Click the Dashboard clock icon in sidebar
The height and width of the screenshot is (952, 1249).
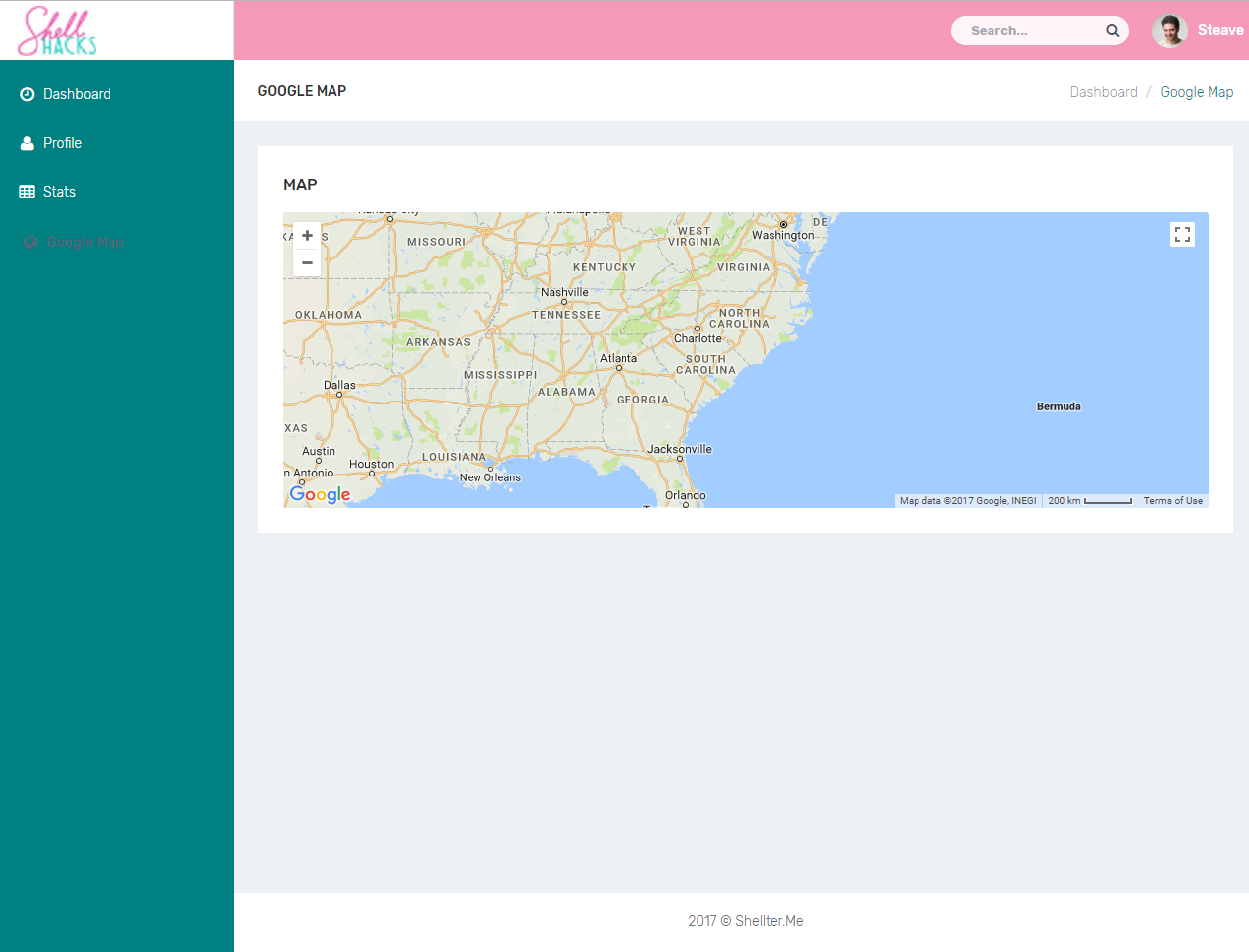27,94
